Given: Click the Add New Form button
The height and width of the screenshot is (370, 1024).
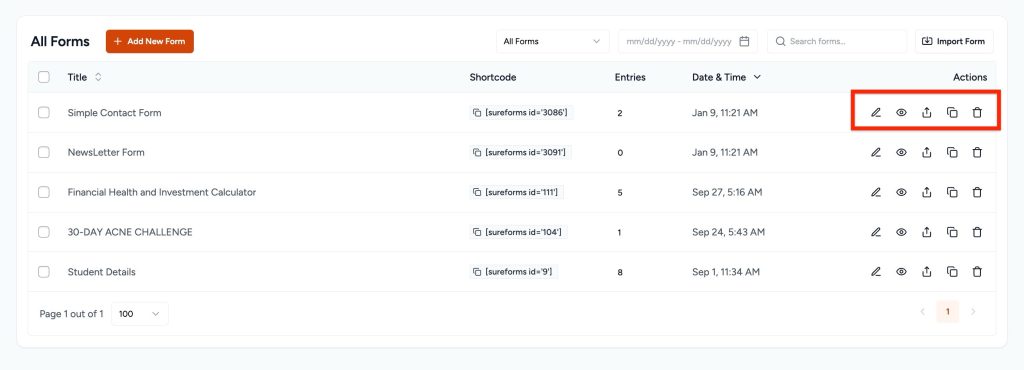Looking at the screenshot, I should (x=150, y=41).
